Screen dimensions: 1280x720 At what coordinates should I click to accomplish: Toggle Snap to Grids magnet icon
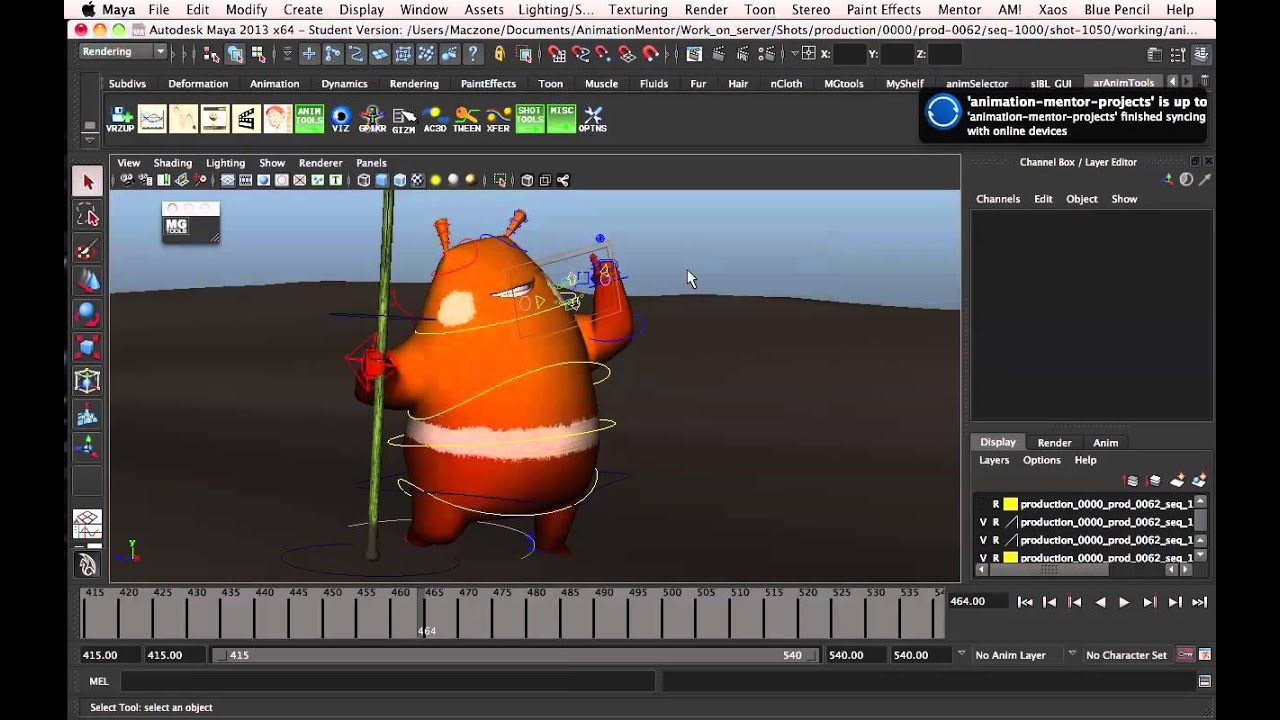(x=557, y=54)
